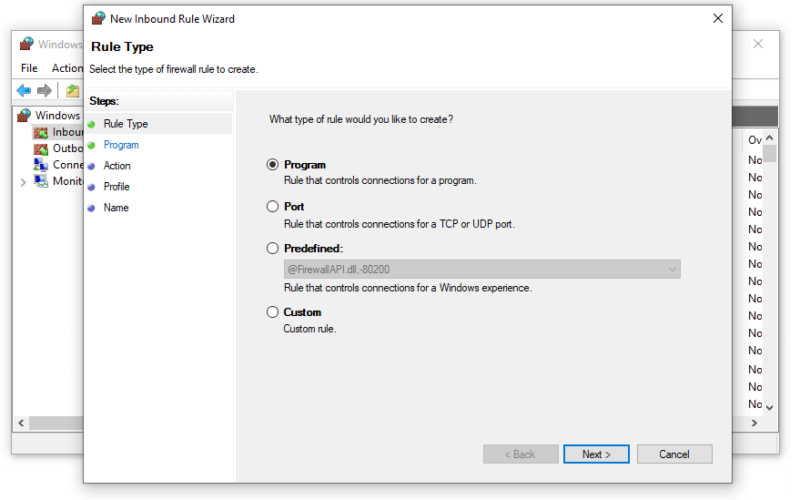Viewport: 800px width, 500px height.
Task: Click the Program step link in Steps
Action: 121,145
